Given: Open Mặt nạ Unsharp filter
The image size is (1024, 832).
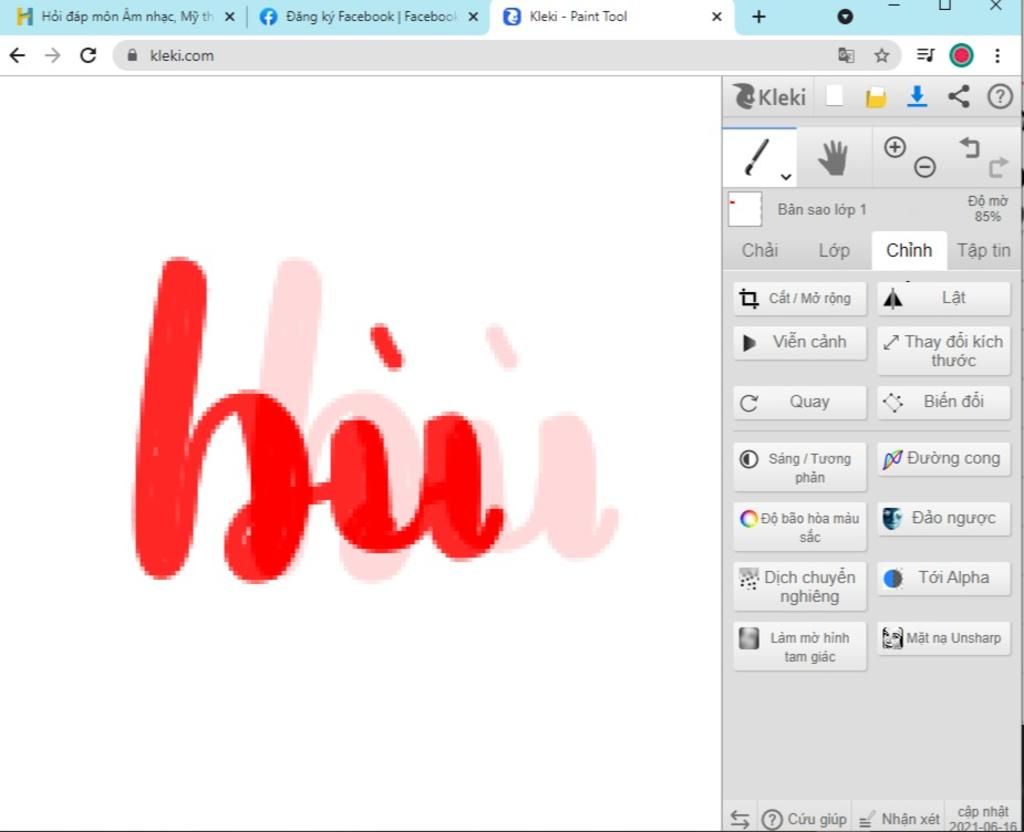Looking at the screenshot, I should click(944, 638).
